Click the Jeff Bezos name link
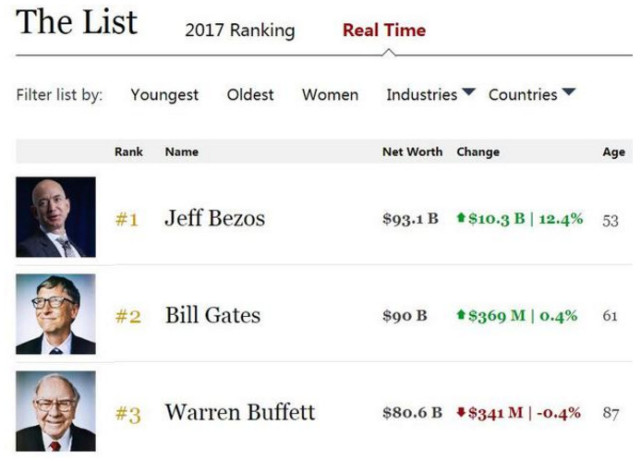Viewport: 641px width, 461px height. pos(215,218)
